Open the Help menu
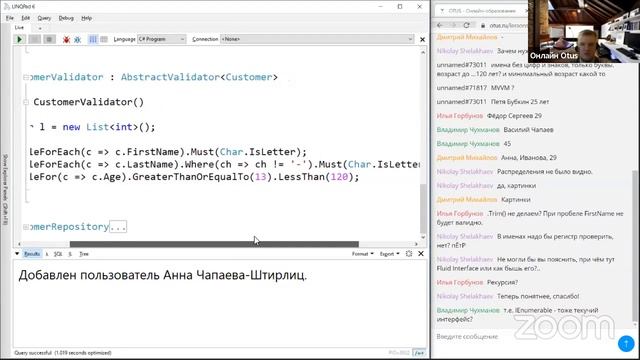 pyautogui.click(x=86, y=18)
